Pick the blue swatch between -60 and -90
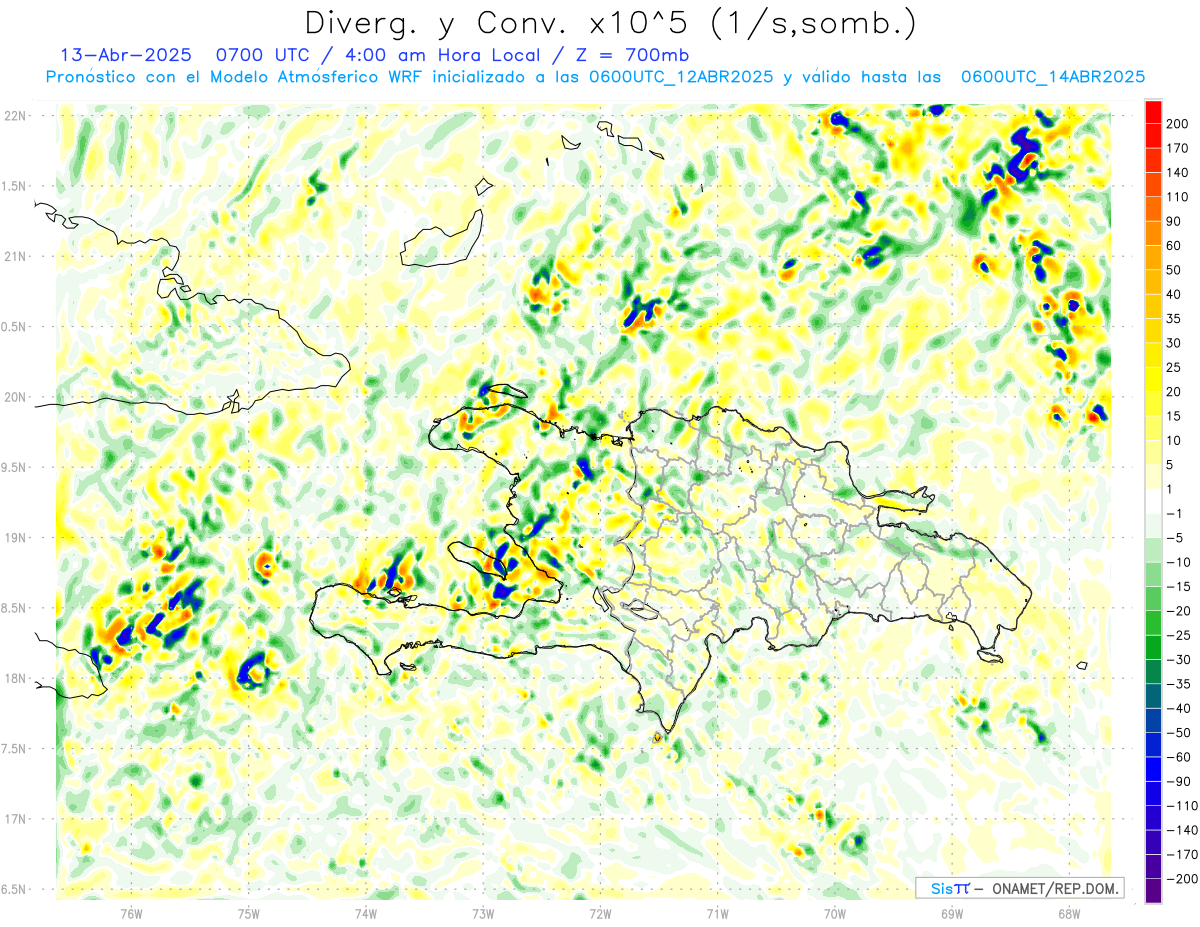This screenshot has height=927, width=1200. coord(1153,768)
